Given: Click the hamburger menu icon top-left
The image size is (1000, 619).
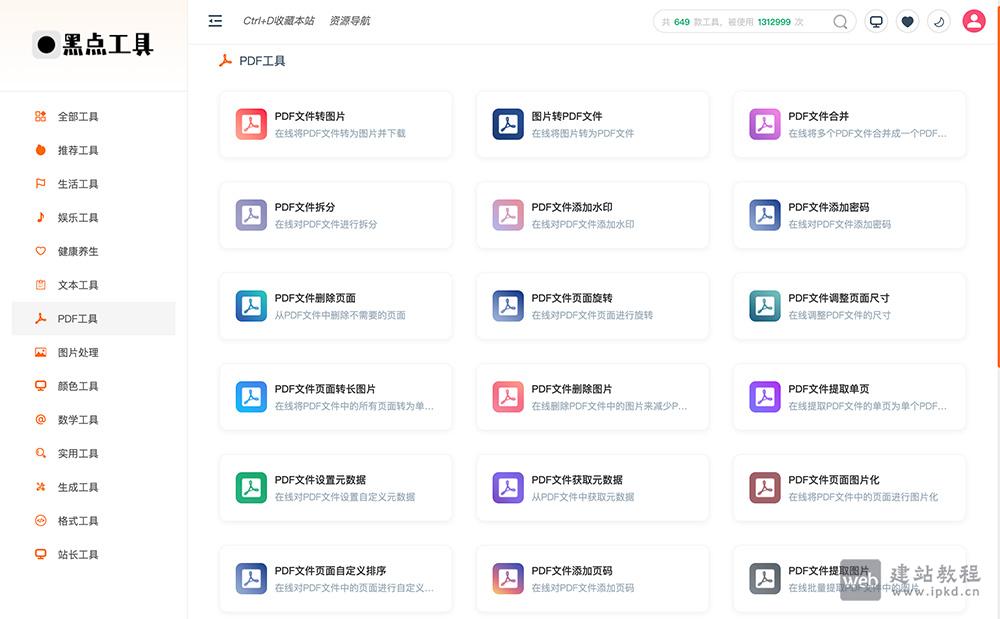Looking at the screenshot, I should (x=214, y=20).
